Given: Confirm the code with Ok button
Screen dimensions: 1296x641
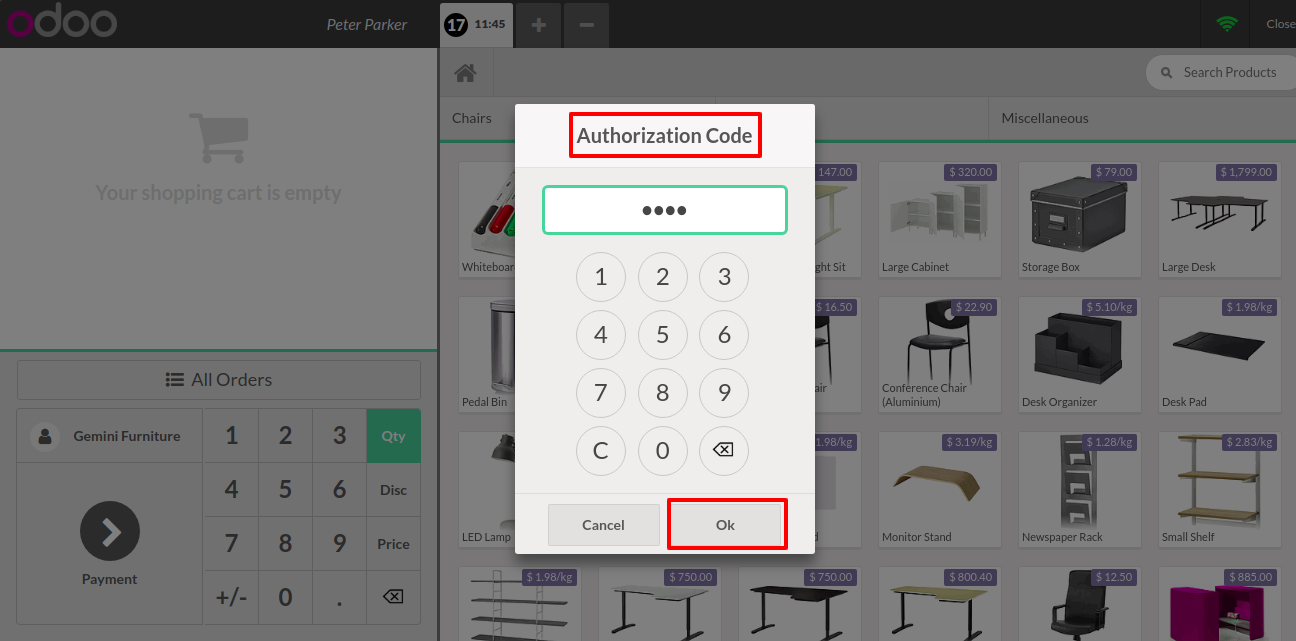Looking at the screenshot, I should point(726,525).
